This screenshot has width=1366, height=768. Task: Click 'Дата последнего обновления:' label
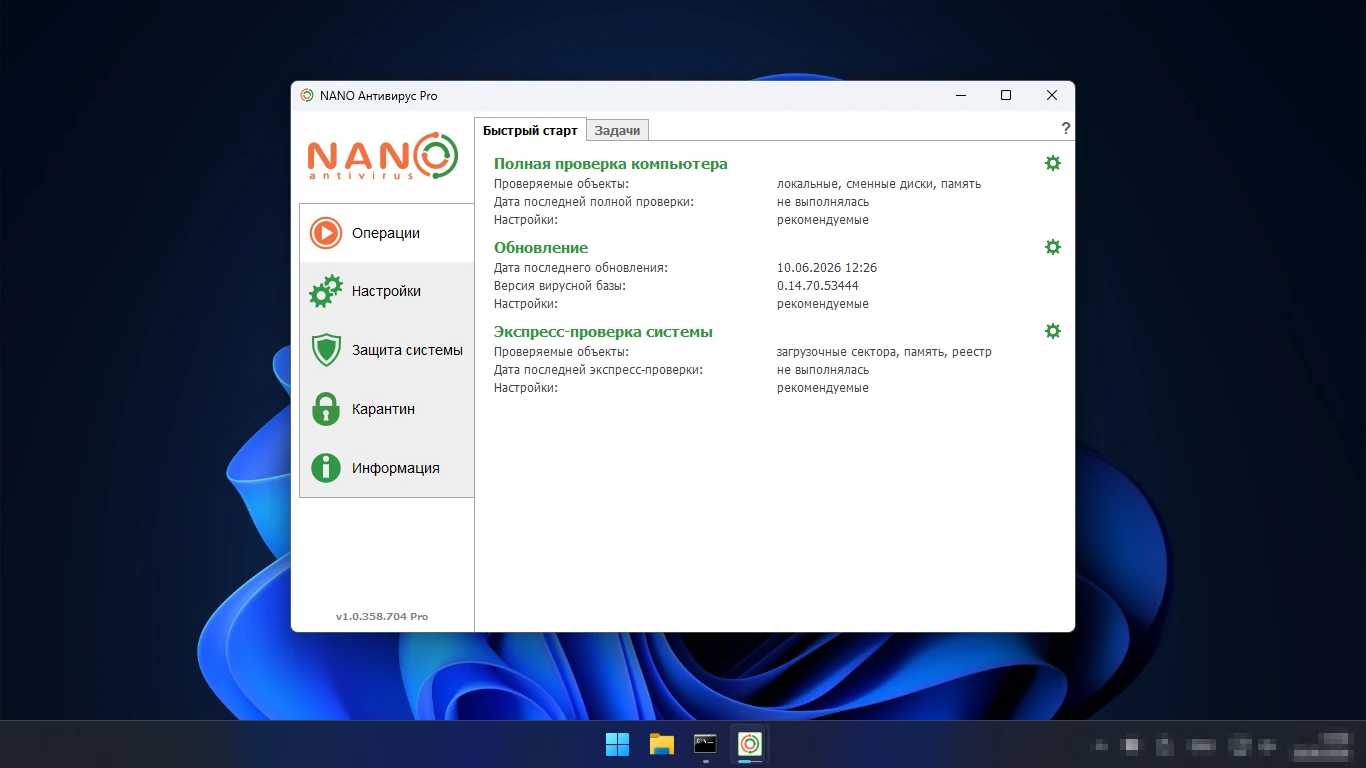[x=581, y=268]
